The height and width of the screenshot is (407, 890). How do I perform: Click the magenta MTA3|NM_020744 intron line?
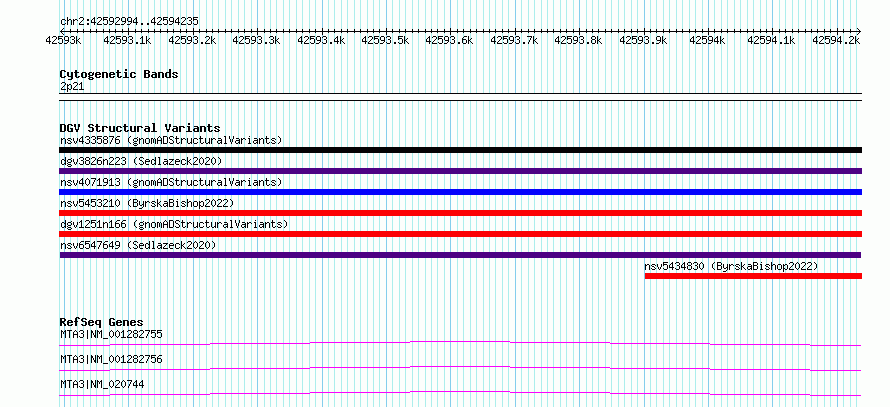pos(461,393)
